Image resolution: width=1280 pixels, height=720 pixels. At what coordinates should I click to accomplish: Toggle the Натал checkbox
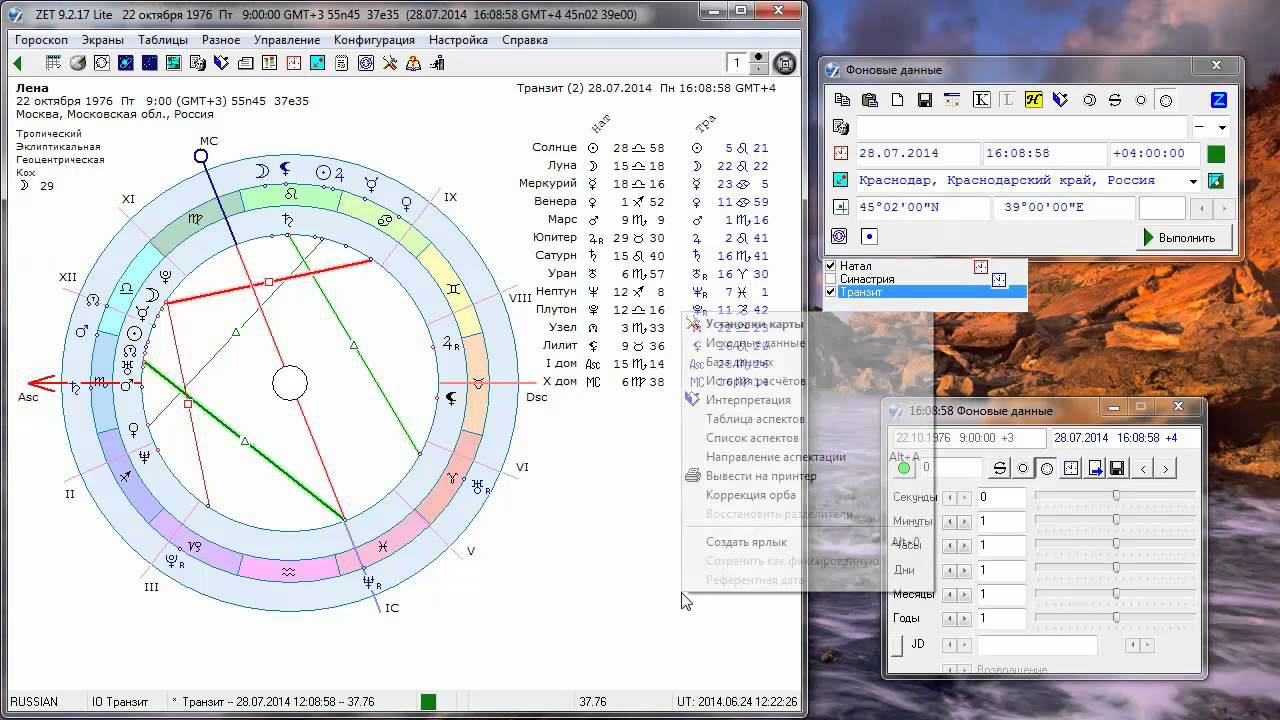(830, 266)
